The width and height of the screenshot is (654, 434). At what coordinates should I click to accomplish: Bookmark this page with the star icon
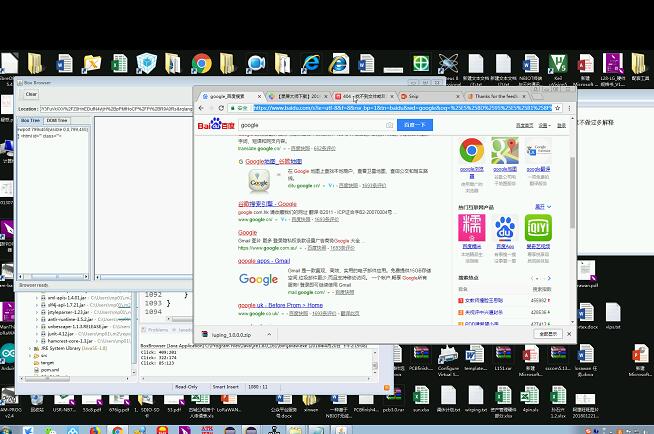coord(558,108)
